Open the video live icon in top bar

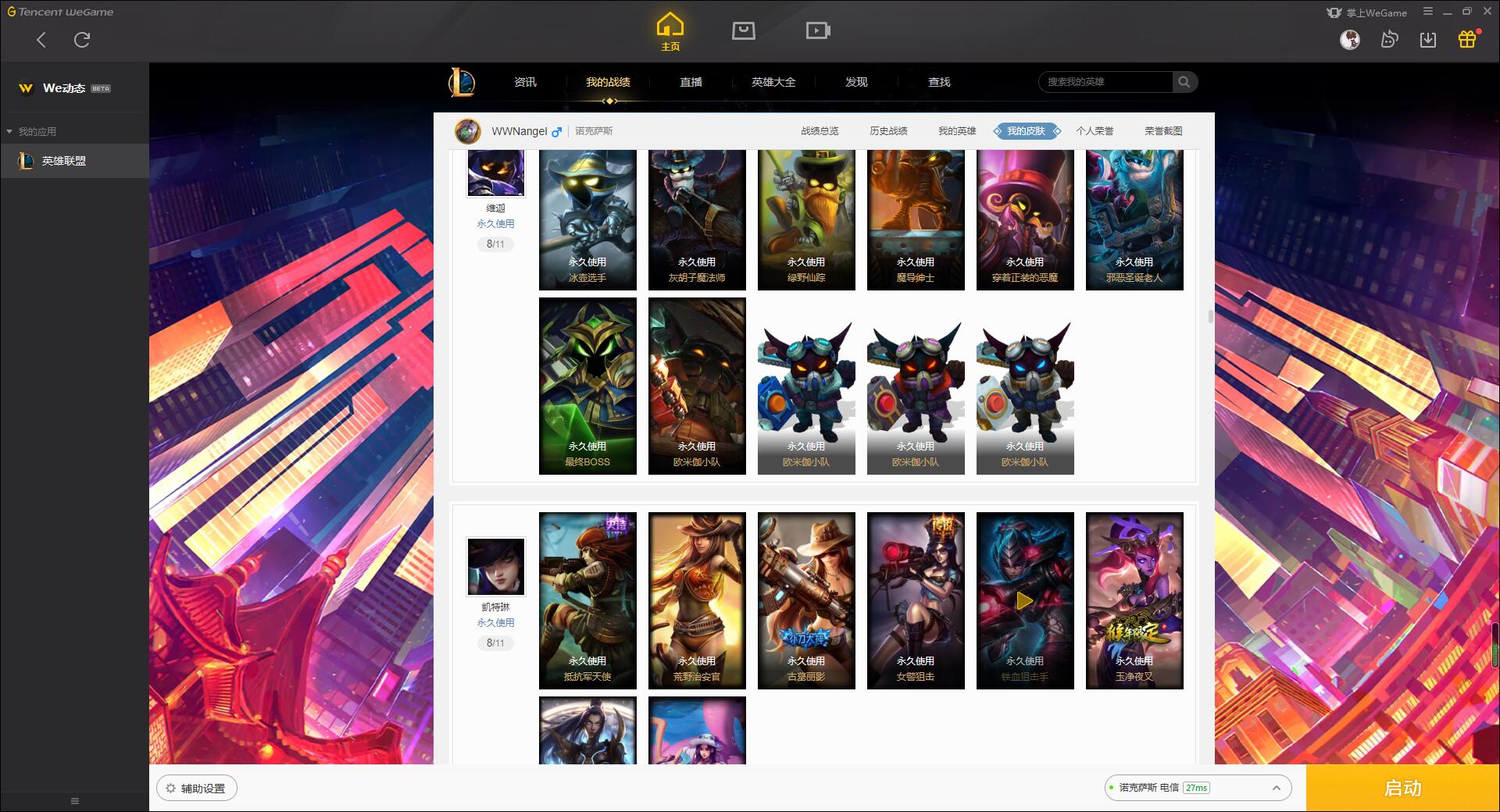coord(817,30)
